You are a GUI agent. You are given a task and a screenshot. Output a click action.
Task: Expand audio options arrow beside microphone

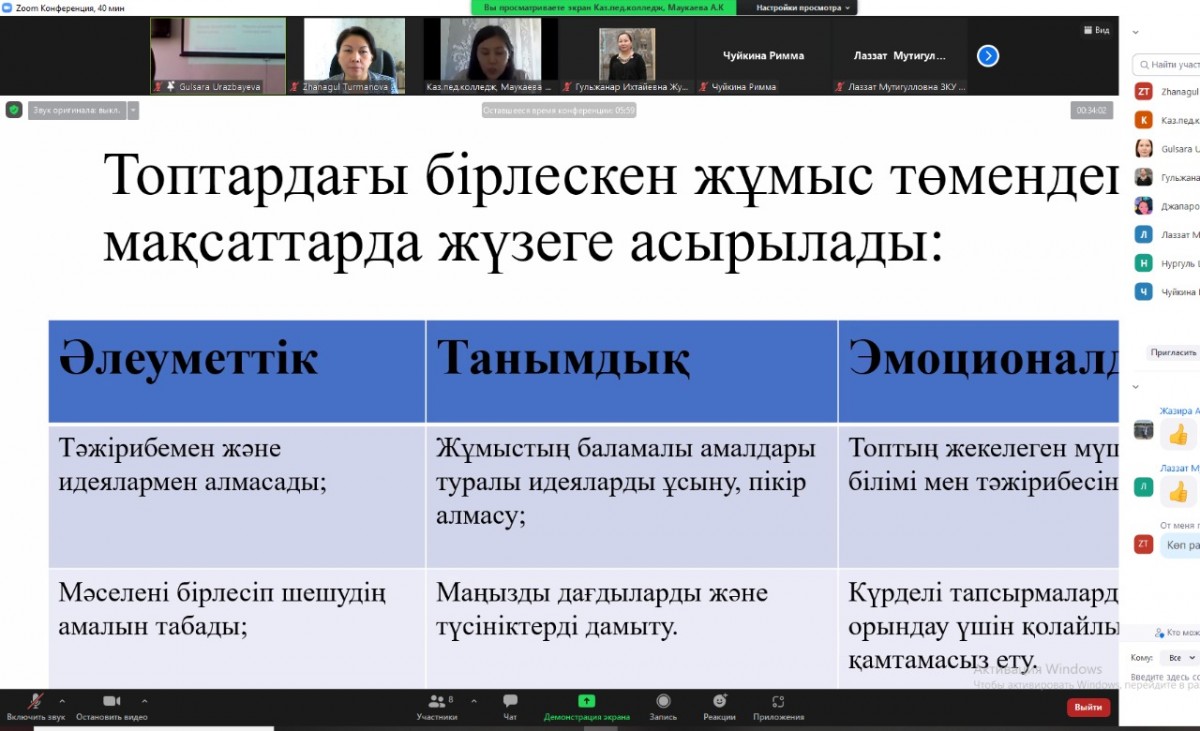click(x=62, y=701)
